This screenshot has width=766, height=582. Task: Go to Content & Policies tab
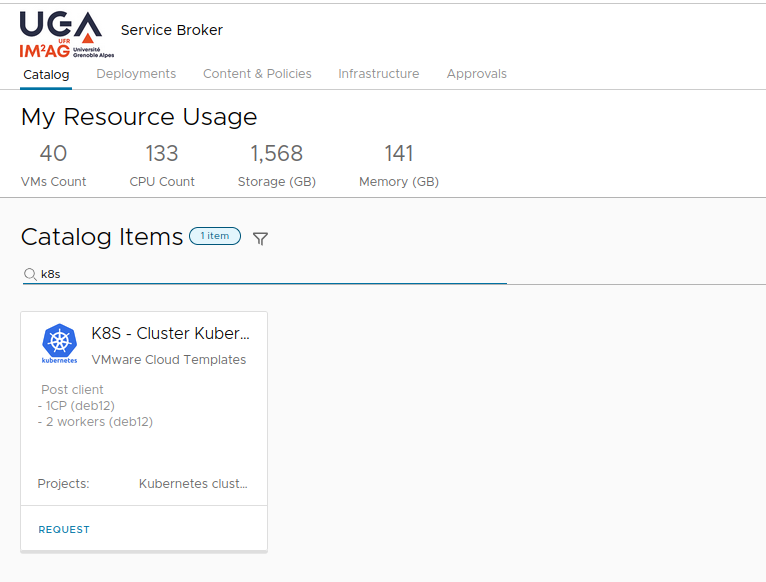(x=257, y=74)
